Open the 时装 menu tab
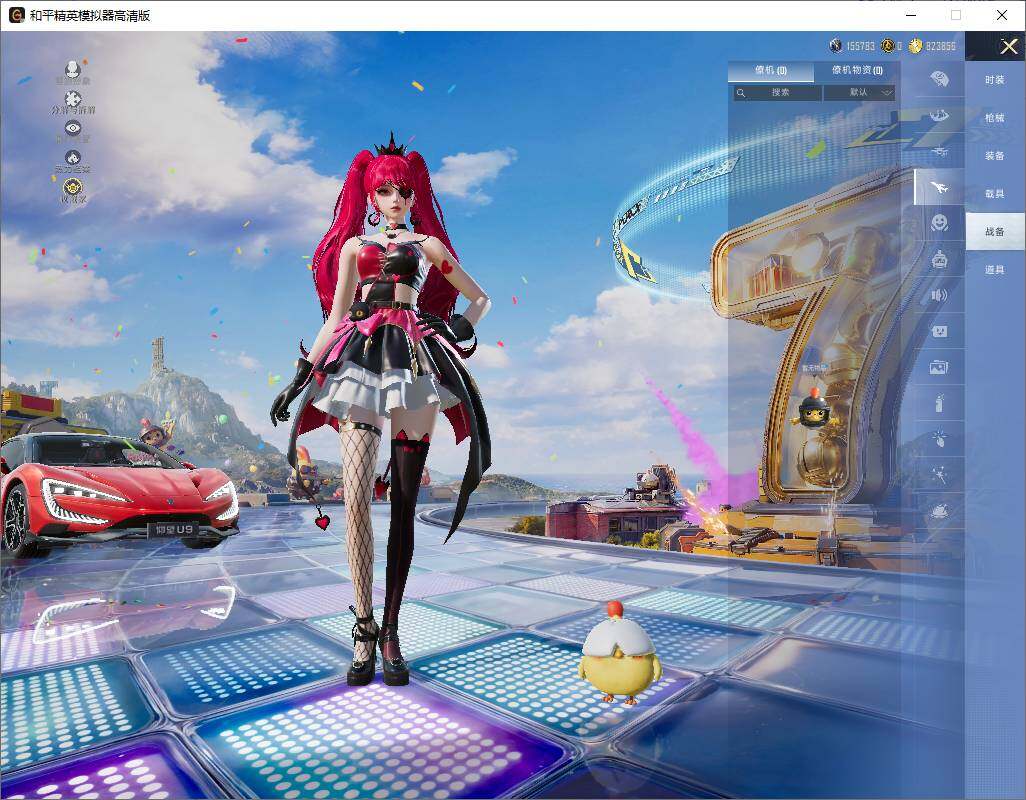This screenshot has height=800, width=1026. (995, 80)
